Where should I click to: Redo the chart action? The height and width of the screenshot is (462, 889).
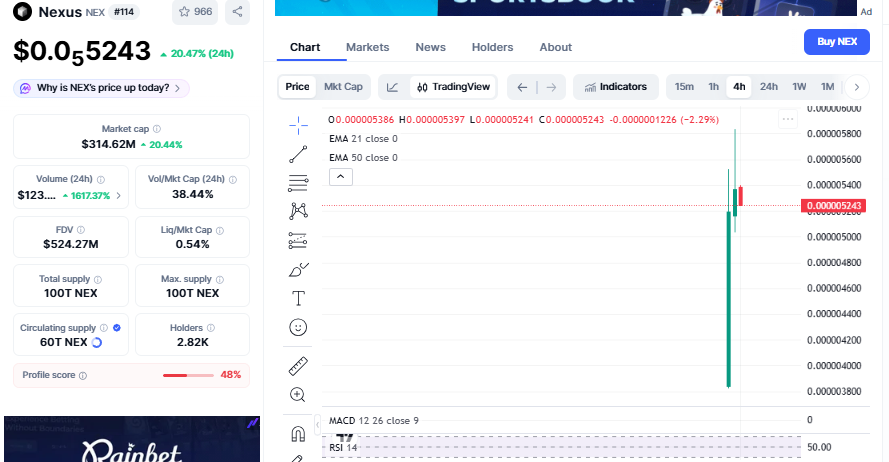coord(551,87)
